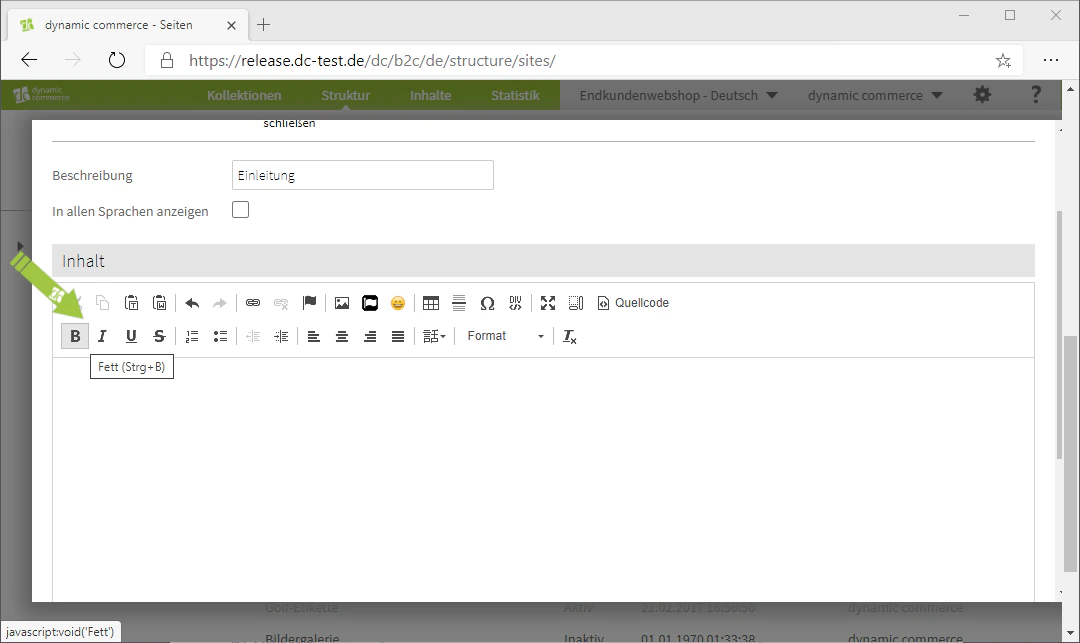The height and width of the screenshot is (643, 1080).
Task: Toggle bold formatting in the editor
Action: click(75, 336)
